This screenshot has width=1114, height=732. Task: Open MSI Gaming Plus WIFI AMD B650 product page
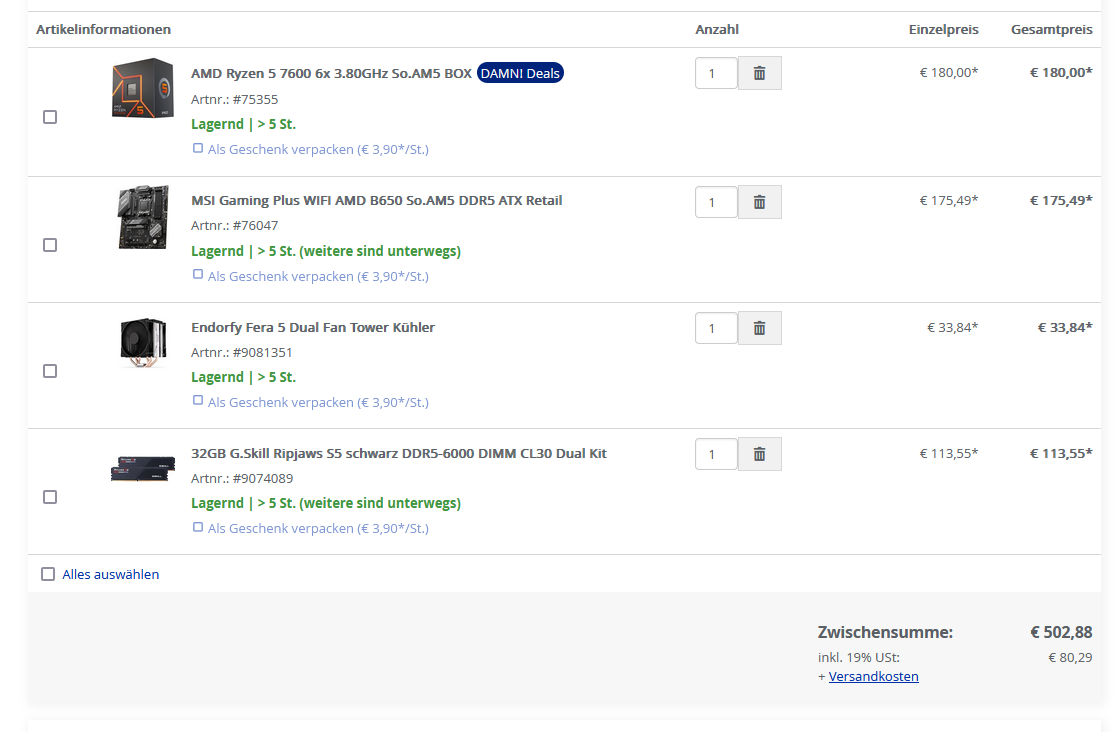click(x=377, y=200)
